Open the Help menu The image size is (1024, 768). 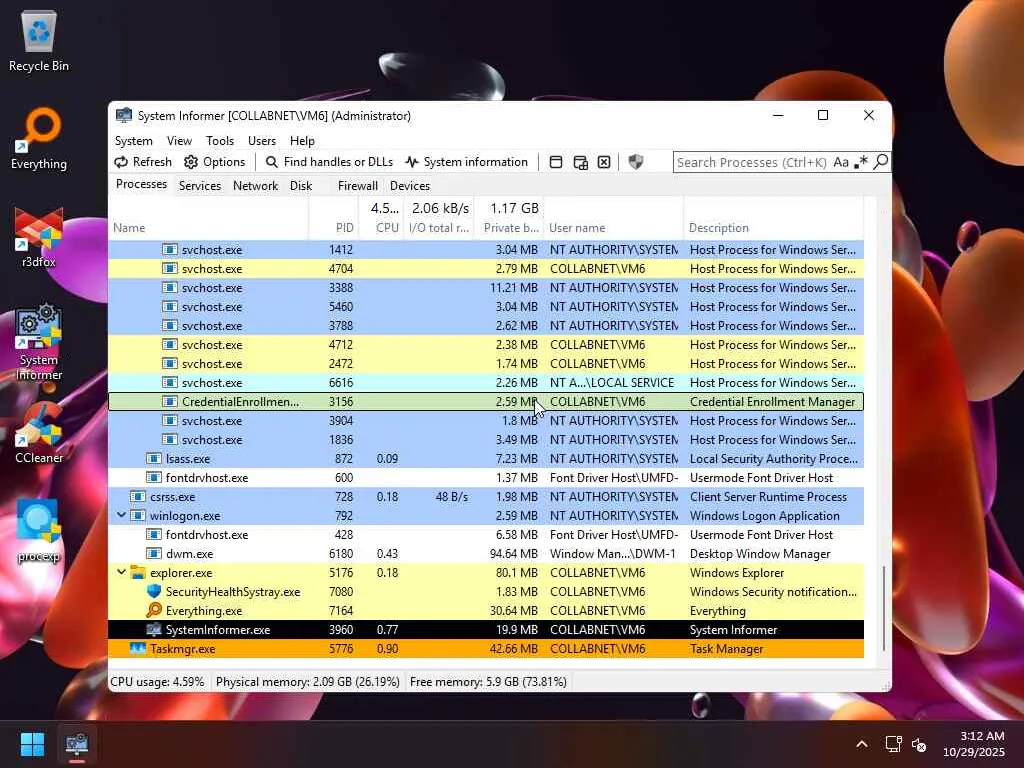(x=302, y=141)
